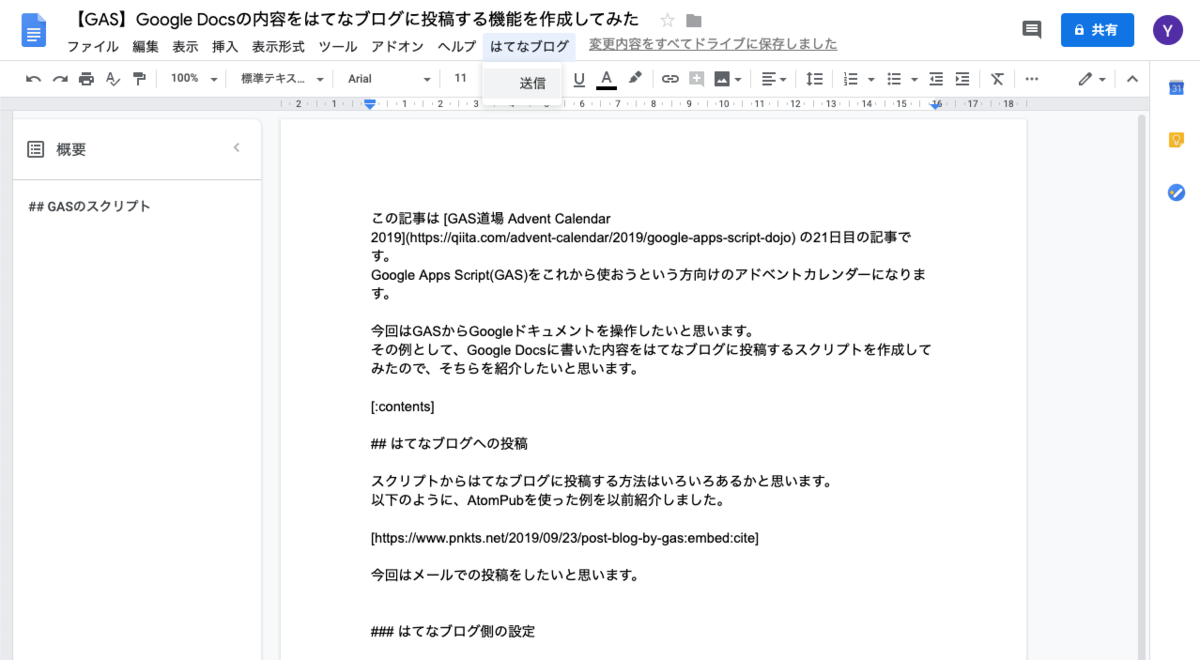Open the text alignment dropdown
1200x660 pixels.
point(773,79)
